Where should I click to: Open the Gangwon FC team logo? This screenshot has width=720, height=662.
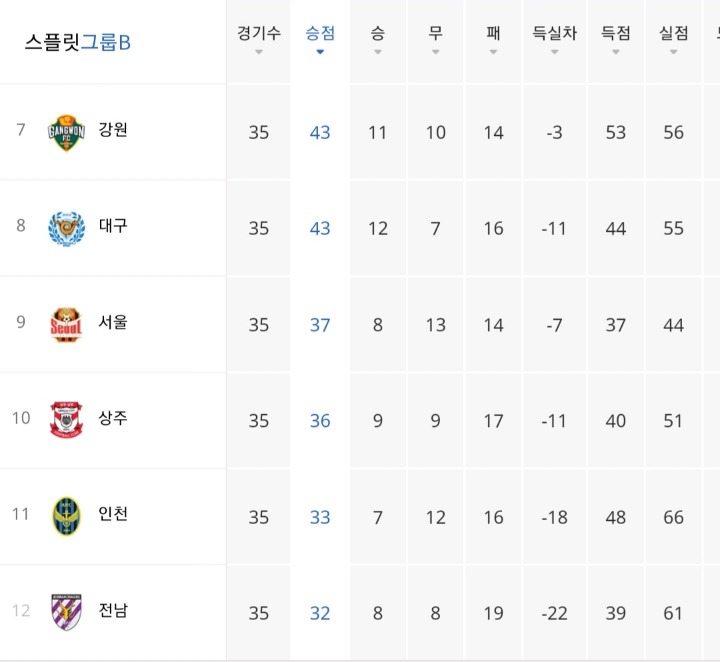[x=67, y=133]
